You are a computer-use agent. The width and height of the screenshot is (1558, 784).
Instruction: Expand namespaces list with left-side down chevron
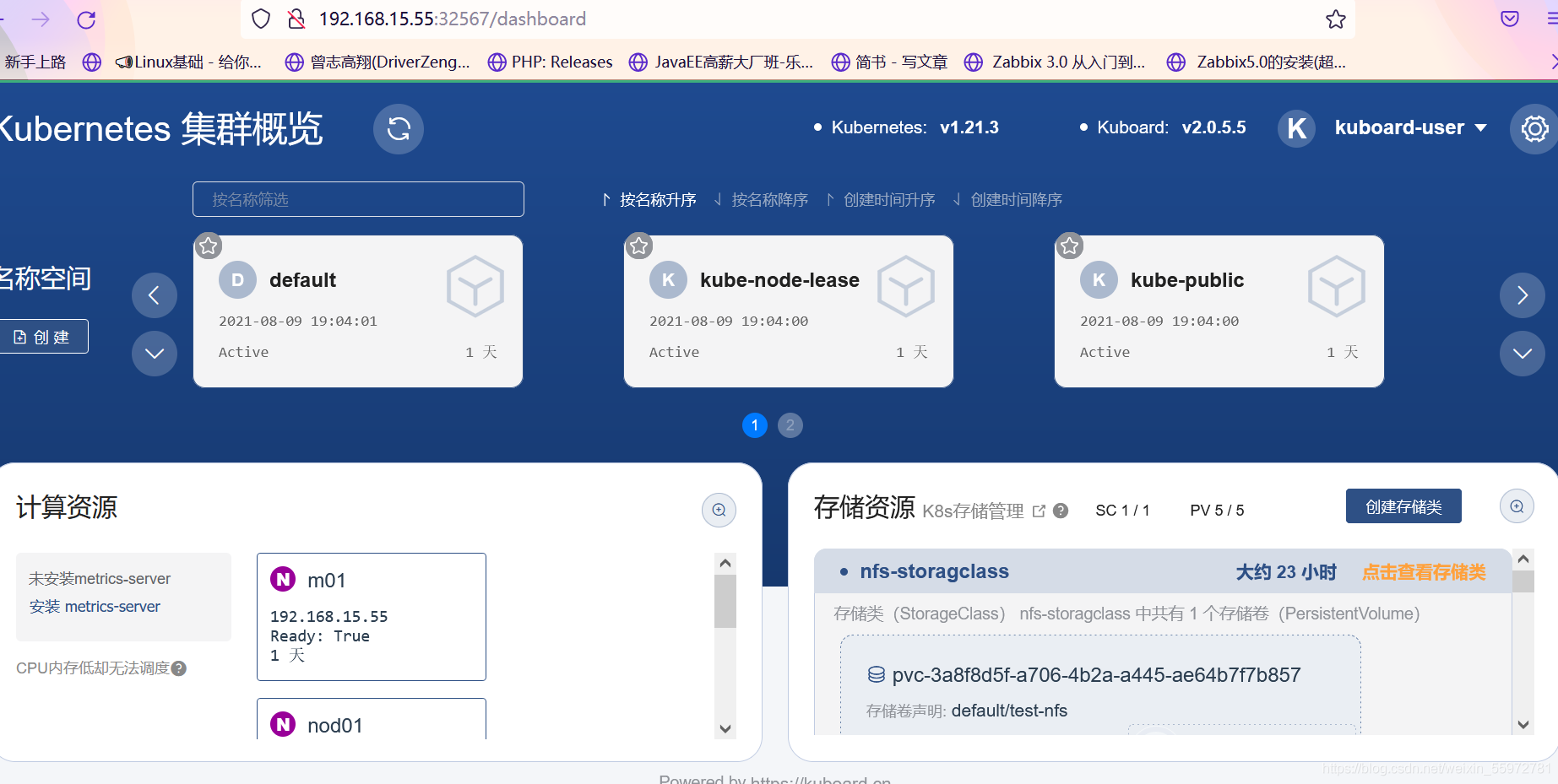click(x=155, y=354)
